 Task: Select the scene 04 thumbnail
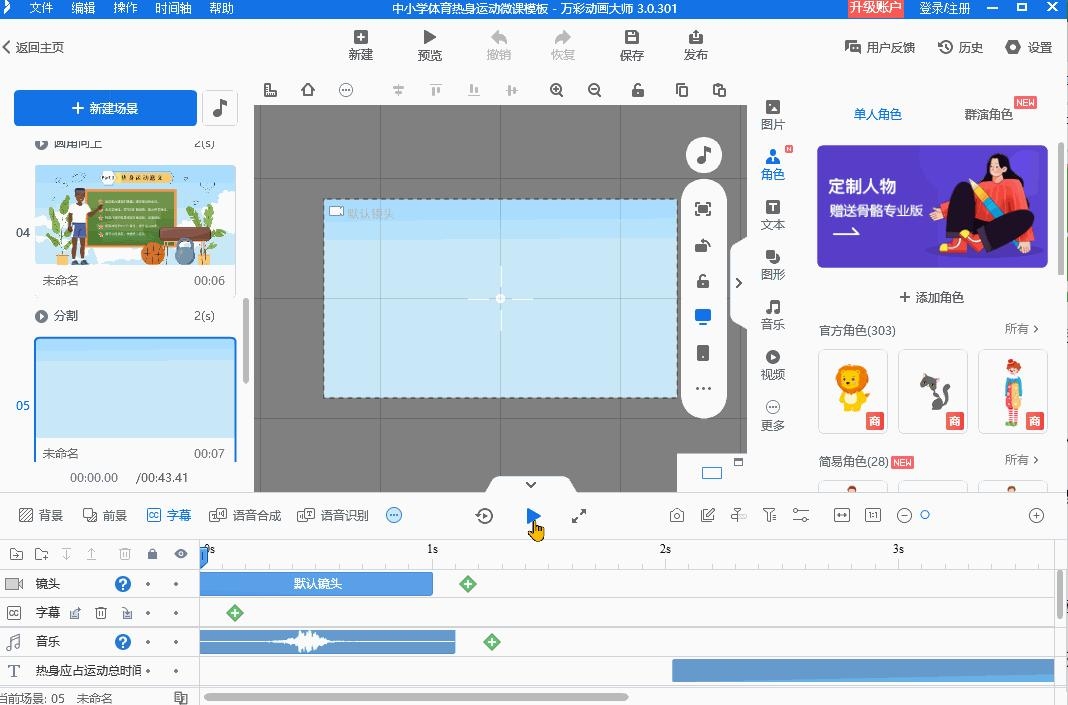click(135, 216)
